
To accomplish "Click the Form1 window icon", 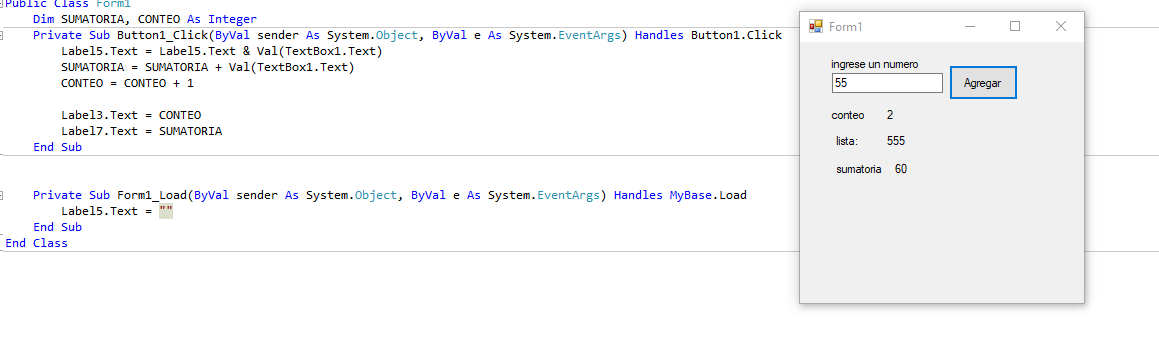I will coord(816,27).
